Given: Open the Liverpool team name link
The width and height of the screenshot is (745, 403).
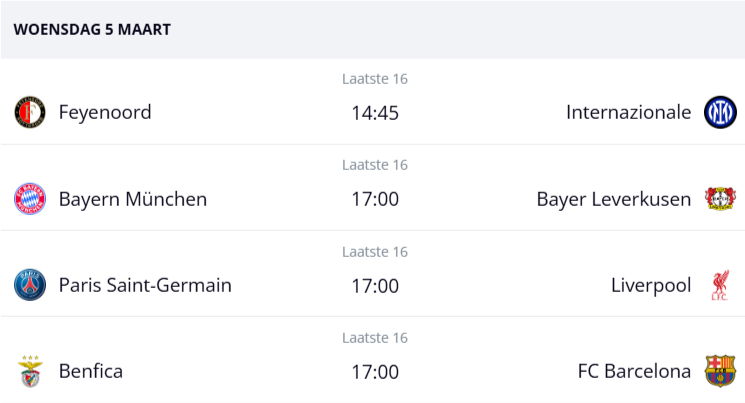Looking at the screenshot, I should pyautogui.click(x=651, y=285).
